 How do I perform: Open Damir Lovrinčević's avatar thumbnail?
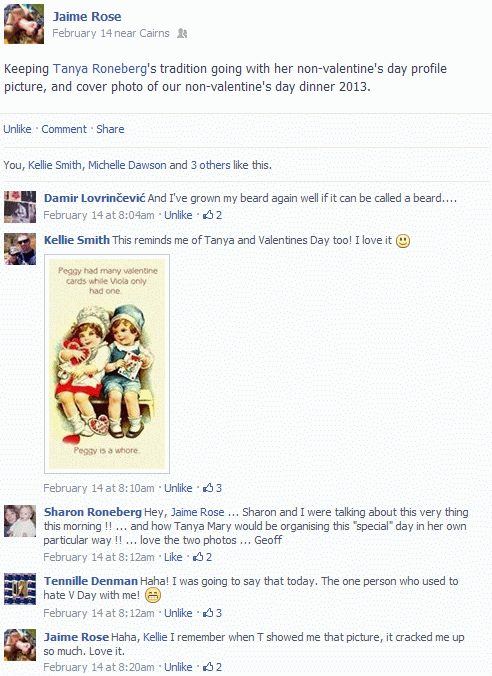(20, 207)
